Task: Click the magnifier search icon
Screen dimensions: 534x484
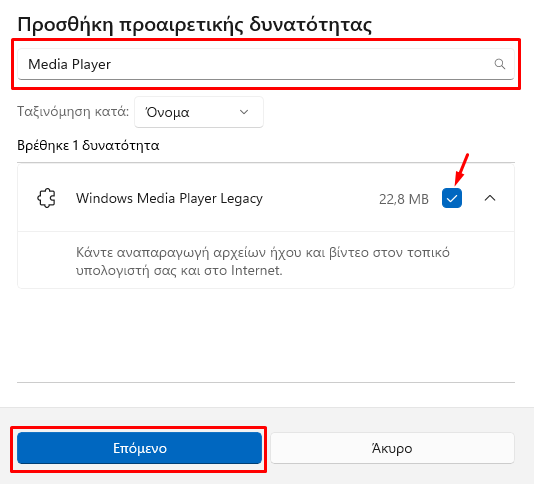Action: [500, 64]
